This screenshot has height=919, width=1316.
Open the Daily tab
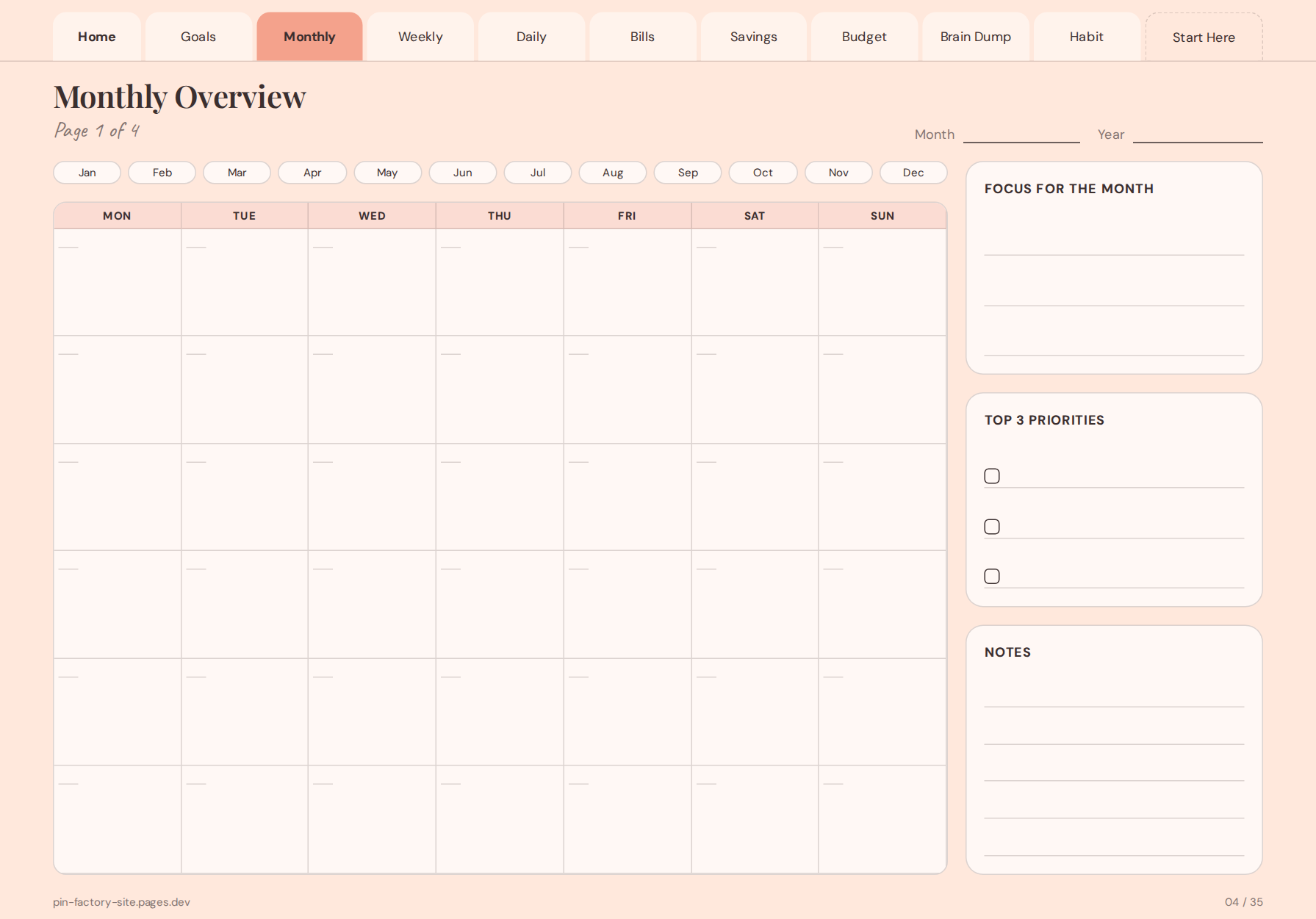coord(531,37)
